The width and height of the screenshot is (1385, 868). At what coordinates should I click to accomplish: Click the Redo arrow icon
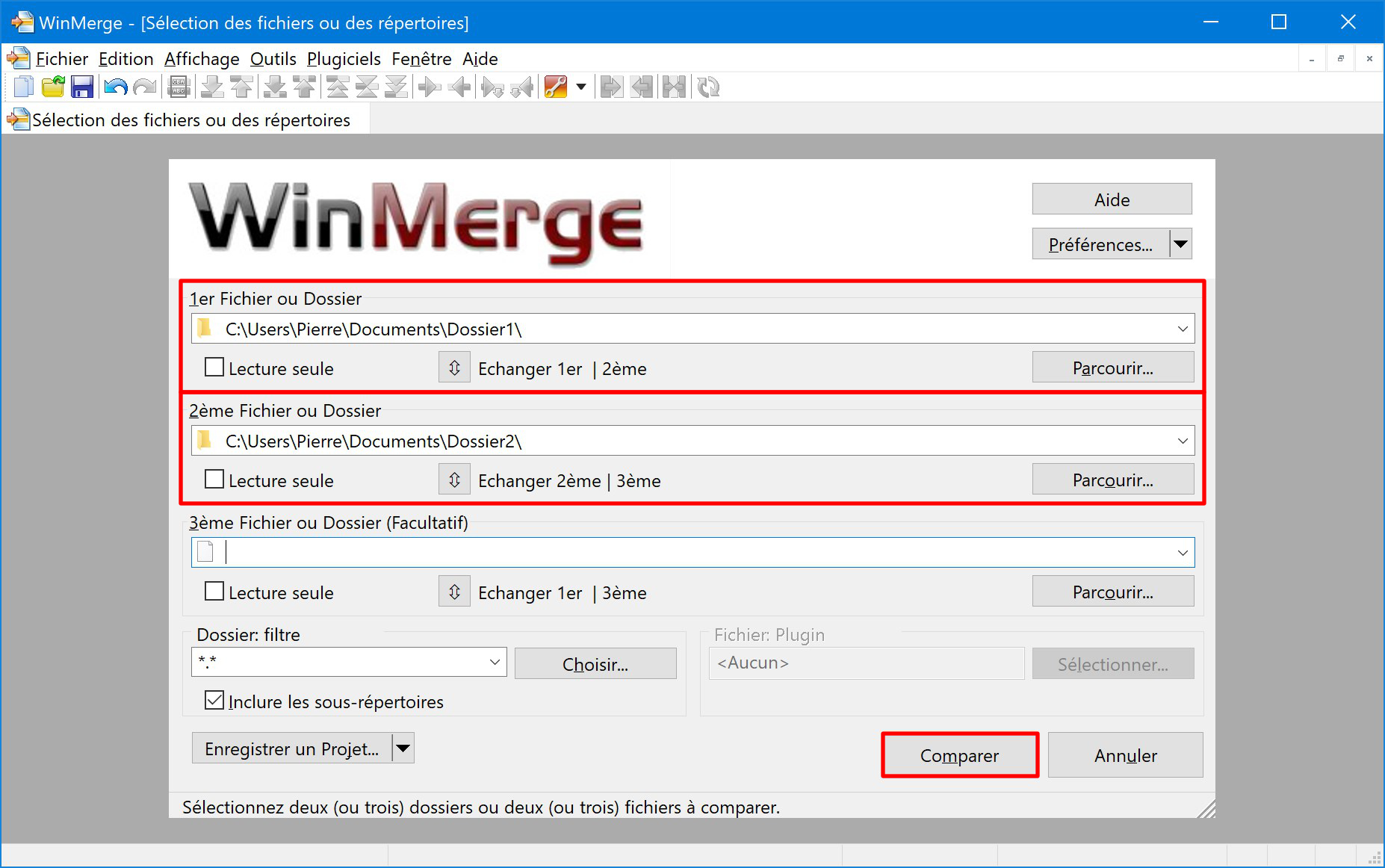144,87
